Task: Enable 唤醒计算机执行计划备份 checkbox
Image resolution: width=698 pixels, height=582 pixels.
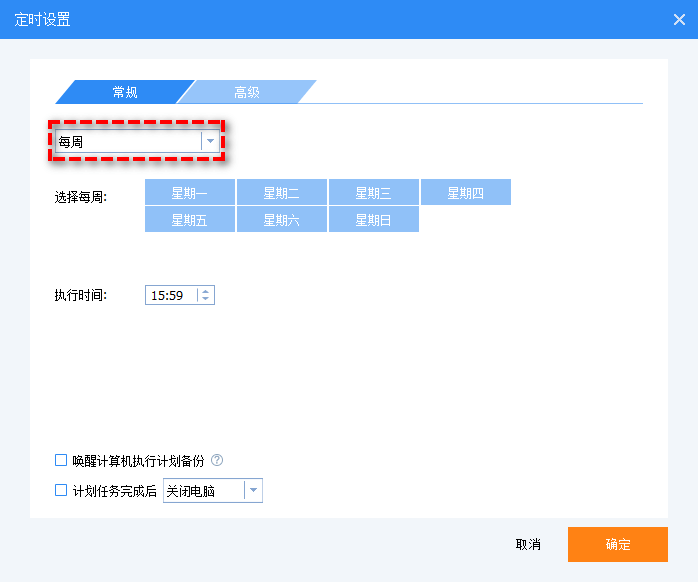Action: [61, 461]
